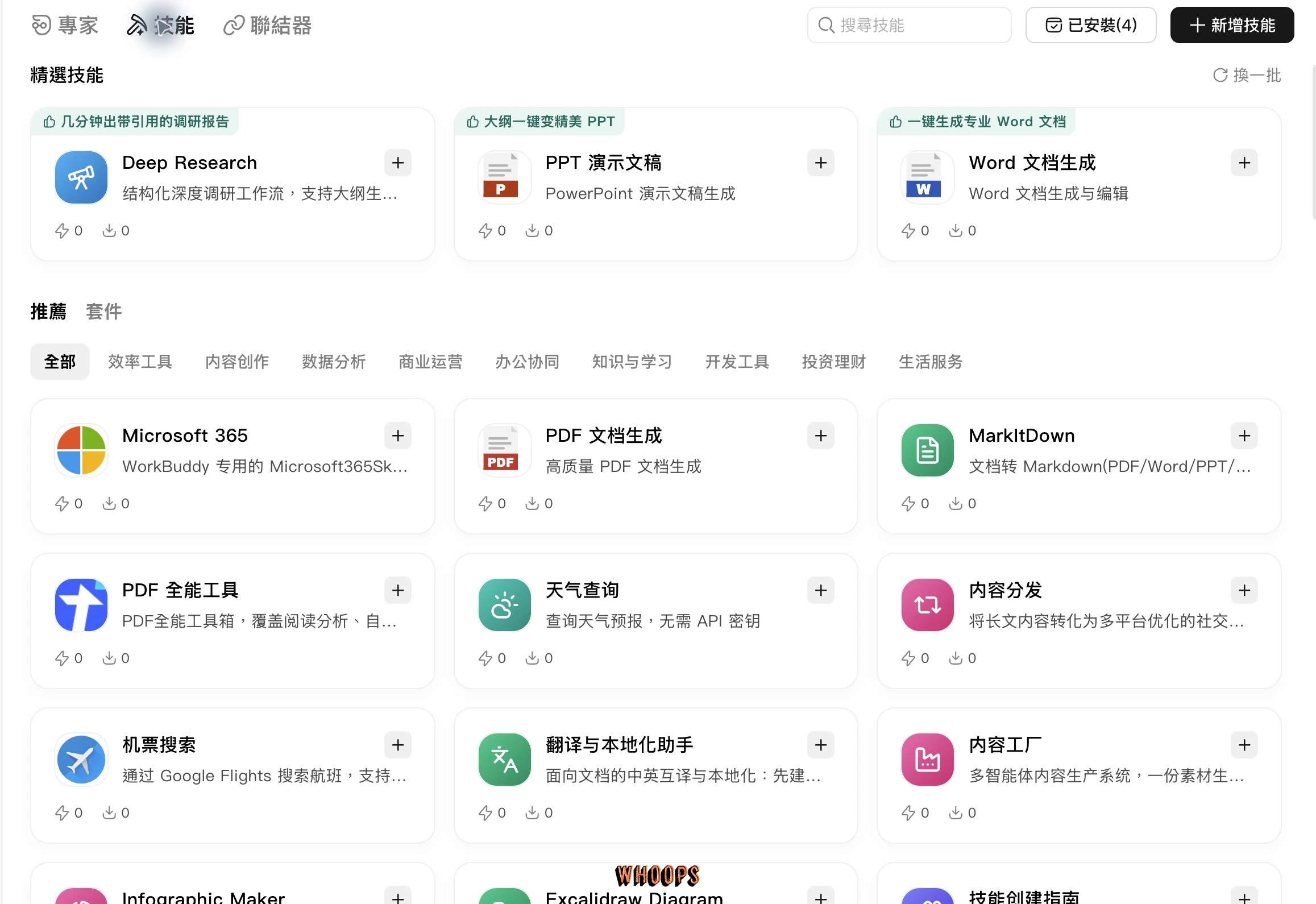Add the PPT 演示文稿 skill with plus icon
This screenshot has width=1316, height=904.
click(x=820, y=163)
